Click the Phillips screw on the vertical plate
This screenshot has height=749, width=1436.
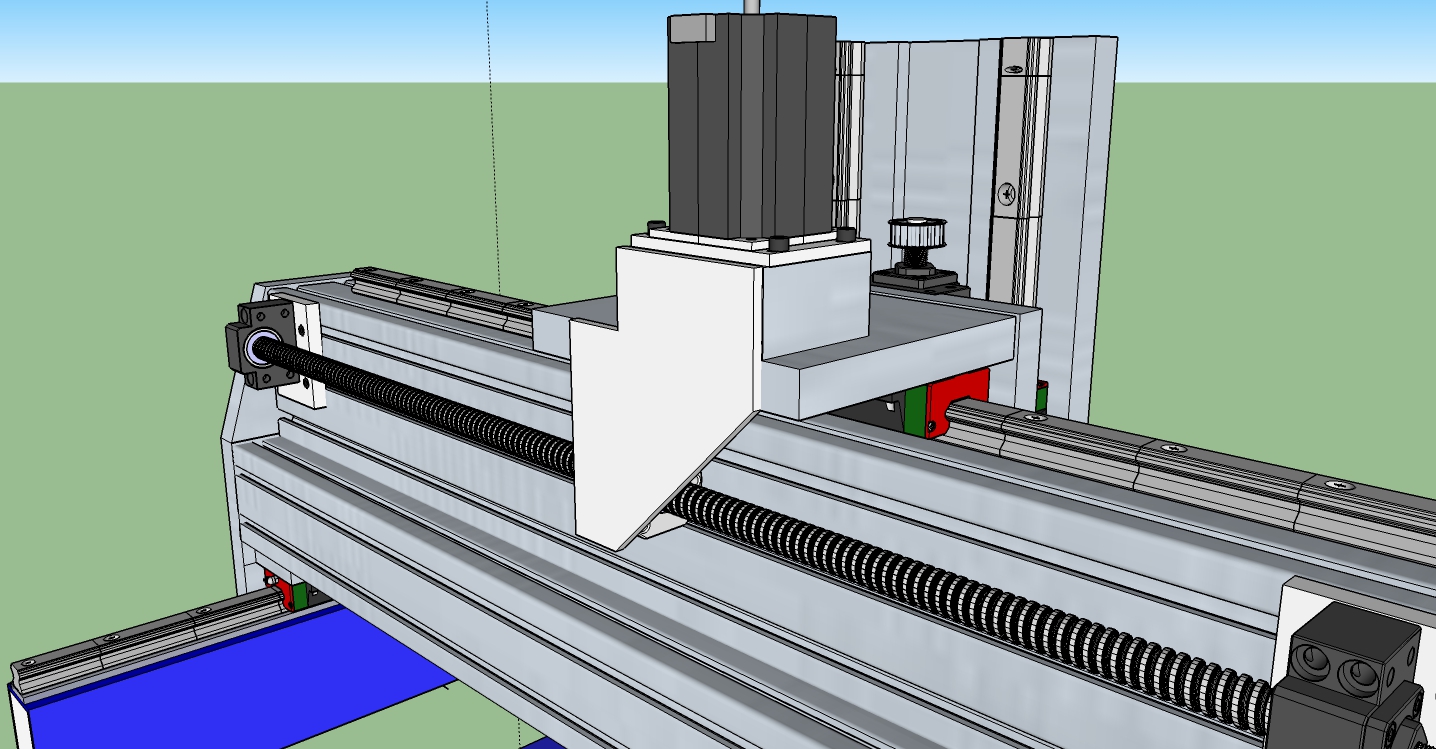pos(1006,192)
